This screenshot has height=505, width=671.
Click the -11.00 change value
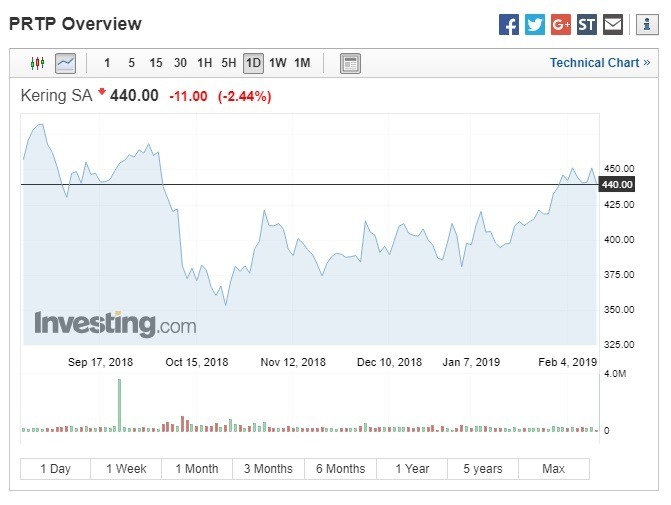[188, 96]
